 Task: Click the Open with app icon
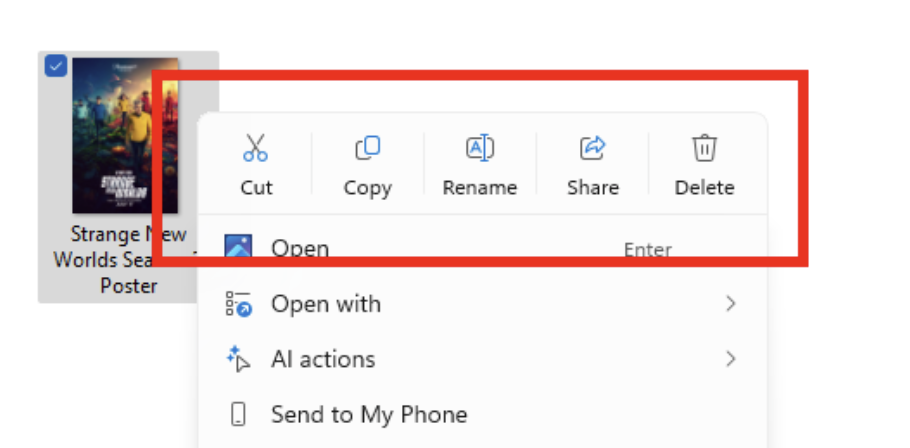pyautogui.click(x=238, y=304)
